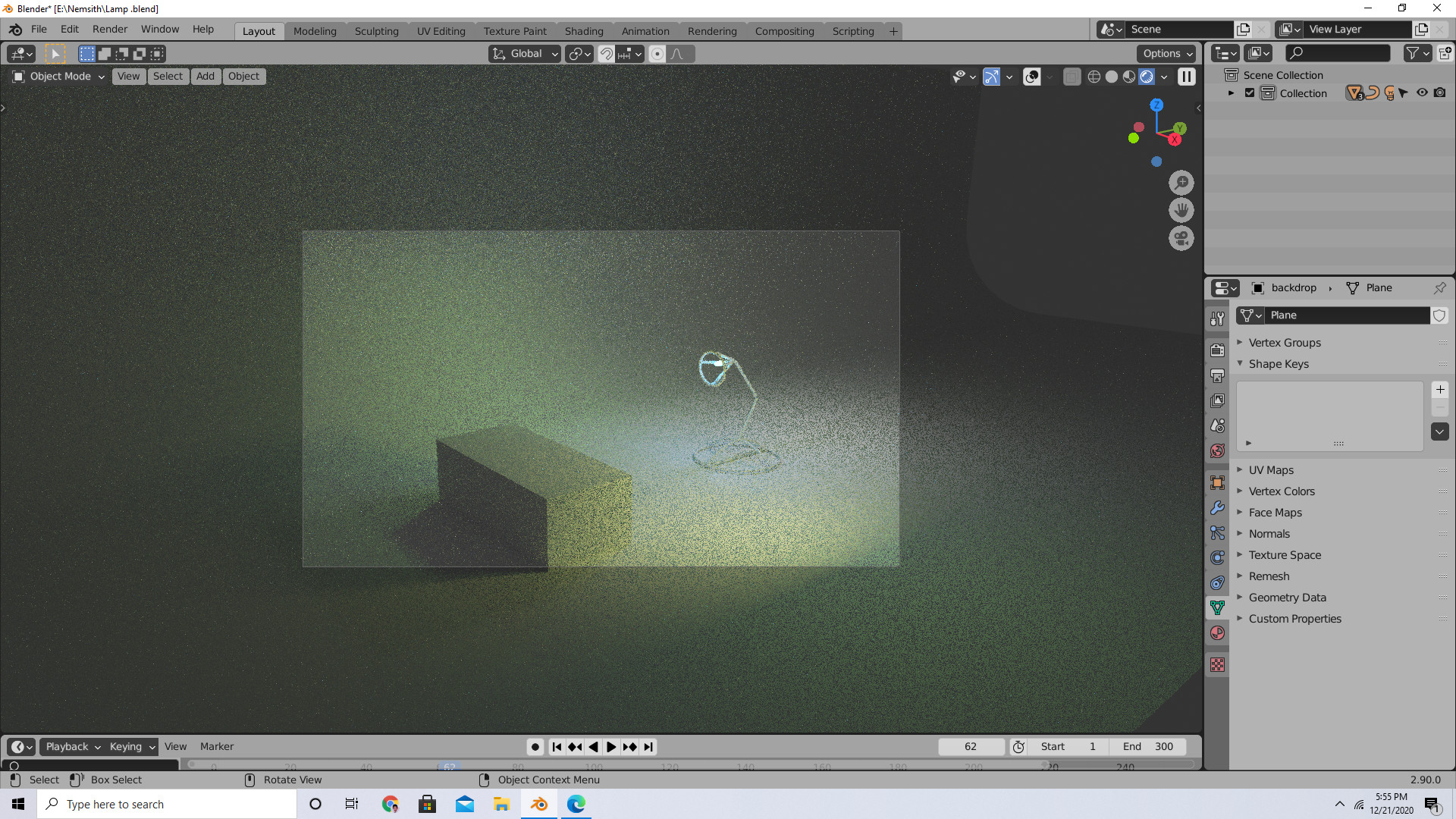Open the Output Properties tab with printer icon
Image resolution: width=1456 pixels, height=819 pixels.
pyautogui.click(x=1217, y=375)
